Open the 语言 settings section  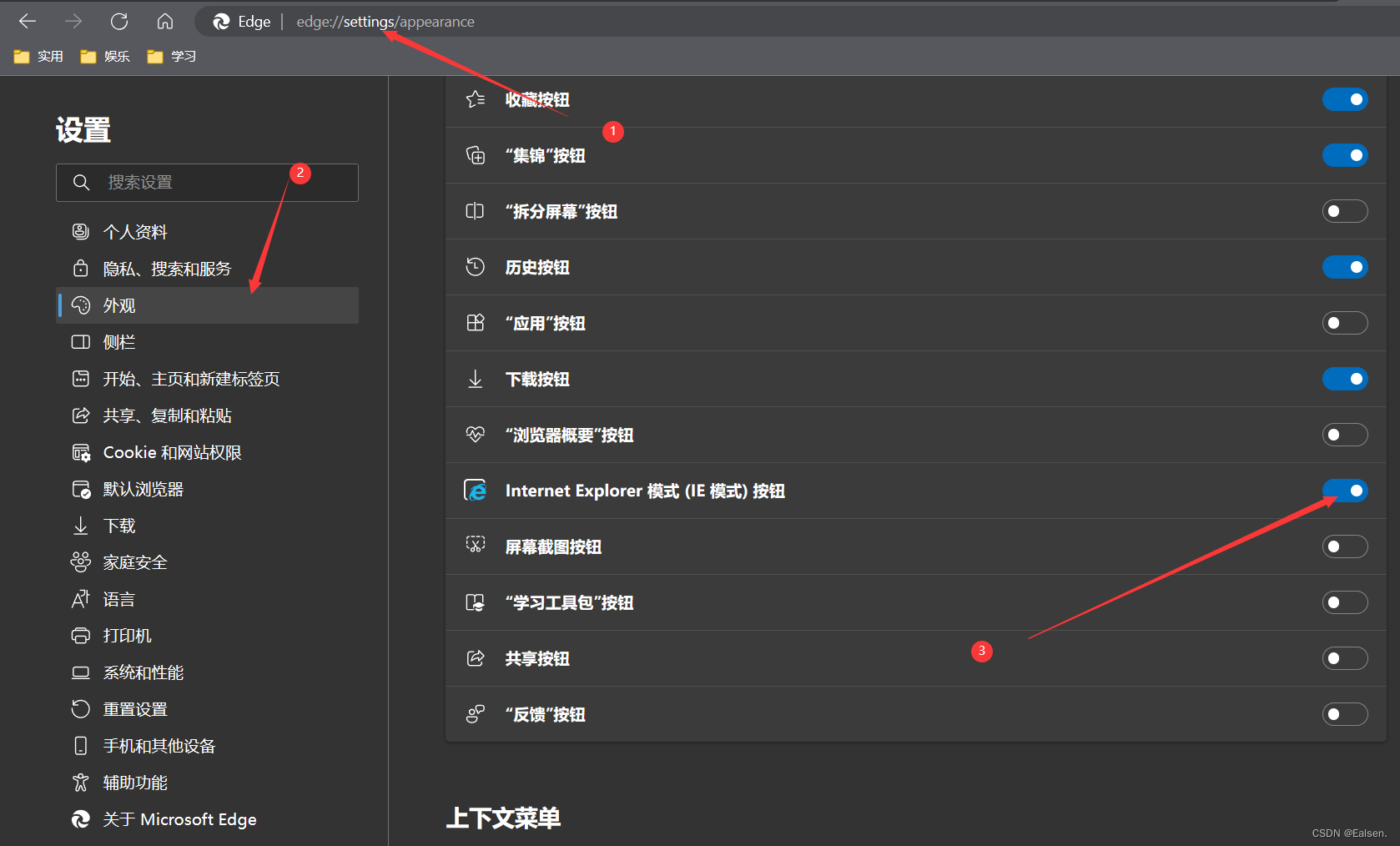click(208, 599)
